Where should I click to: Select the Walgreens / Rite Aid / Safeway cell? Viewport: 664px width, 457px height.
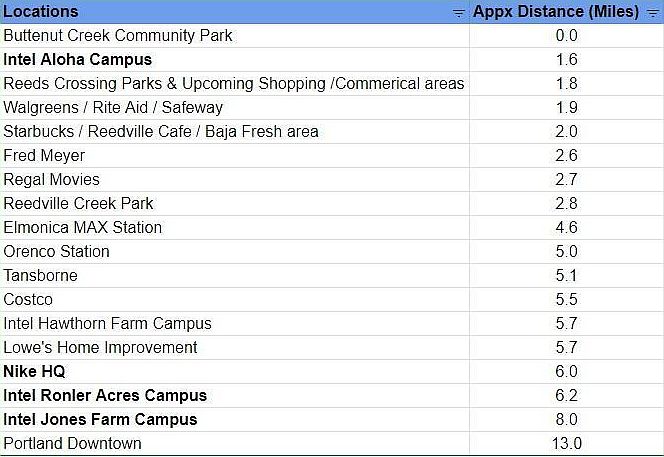point(113,107)
